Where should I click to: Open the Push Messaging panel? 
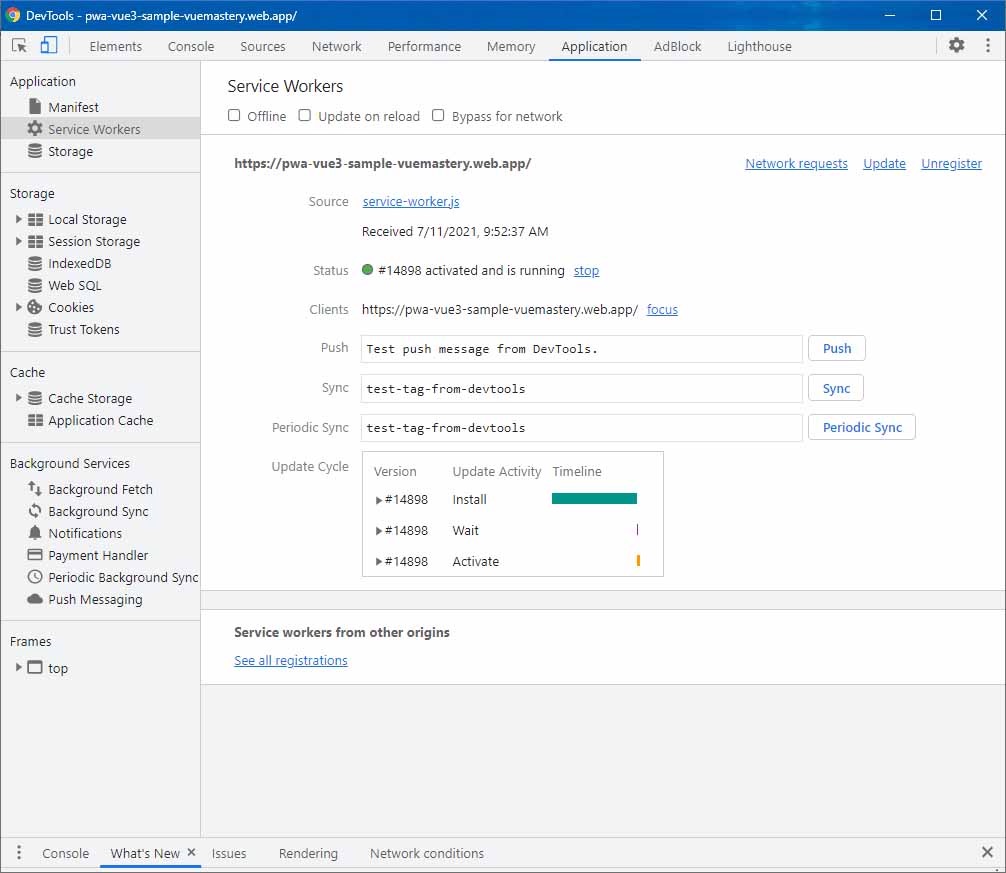[93, 599]
